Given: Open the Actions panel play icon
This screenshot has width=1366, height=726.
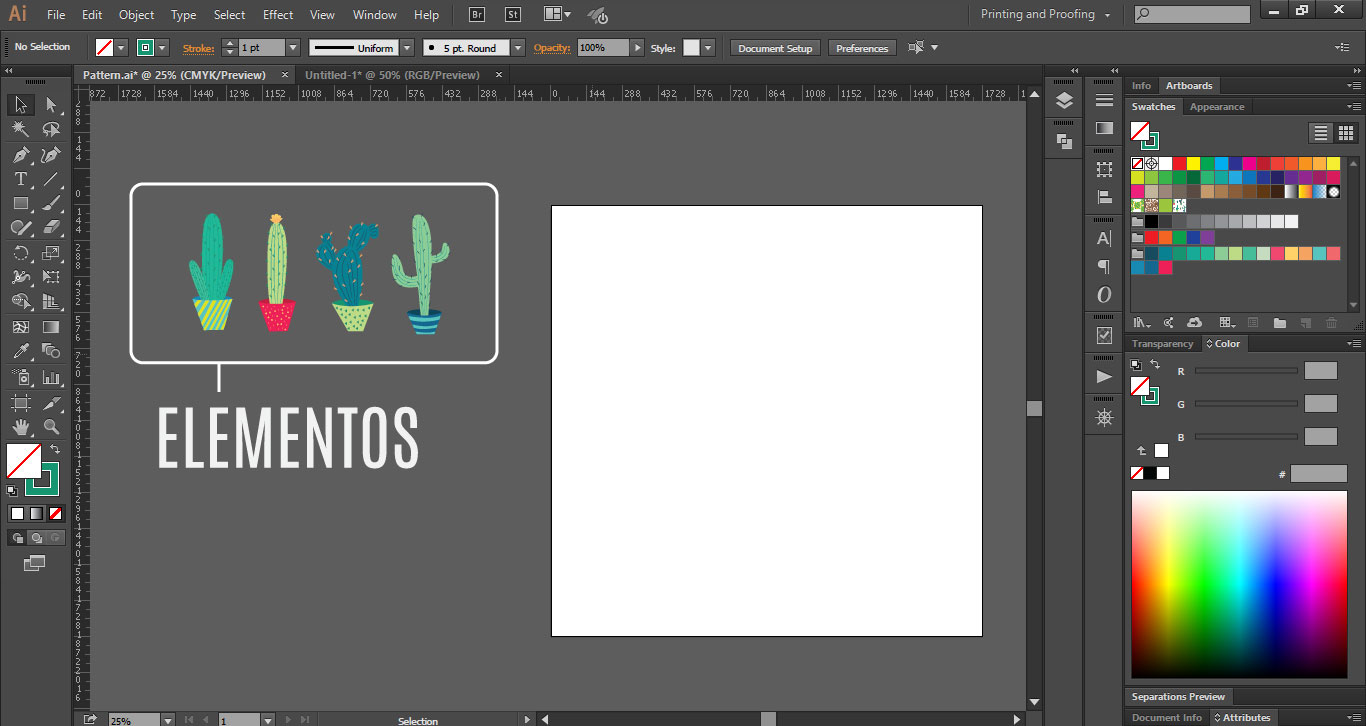Looking at the screenshot, I should click(1104, 377).
